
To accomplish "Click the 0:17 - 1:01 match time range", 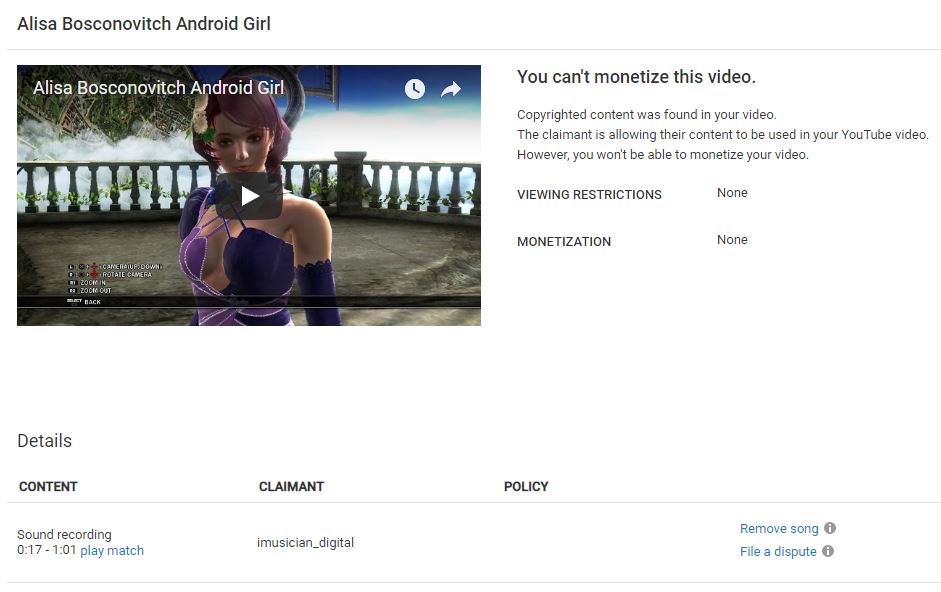I will coord(47,550).
